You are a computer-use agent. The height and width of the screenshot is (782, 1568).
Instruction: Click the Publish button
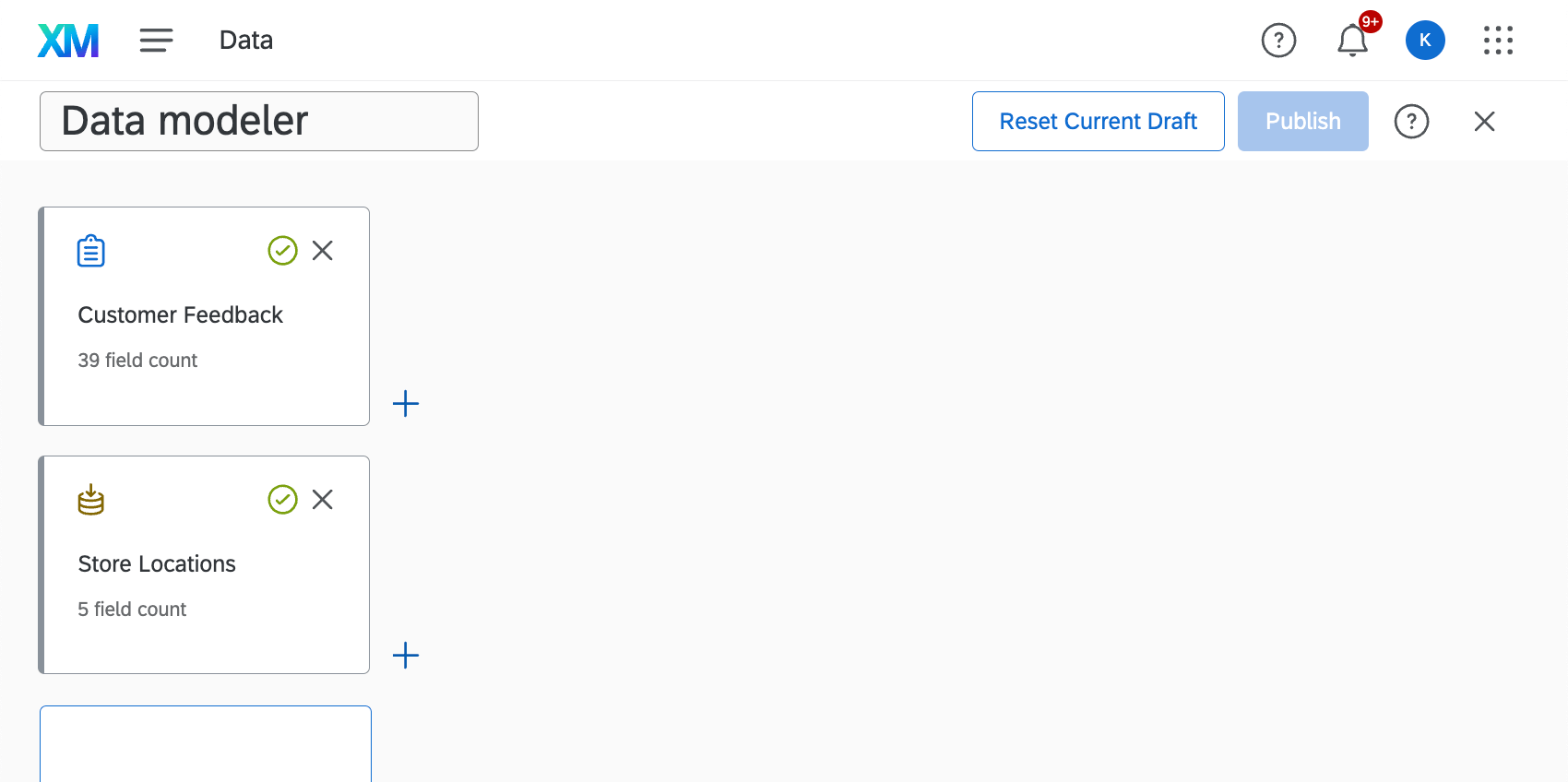1302,121
